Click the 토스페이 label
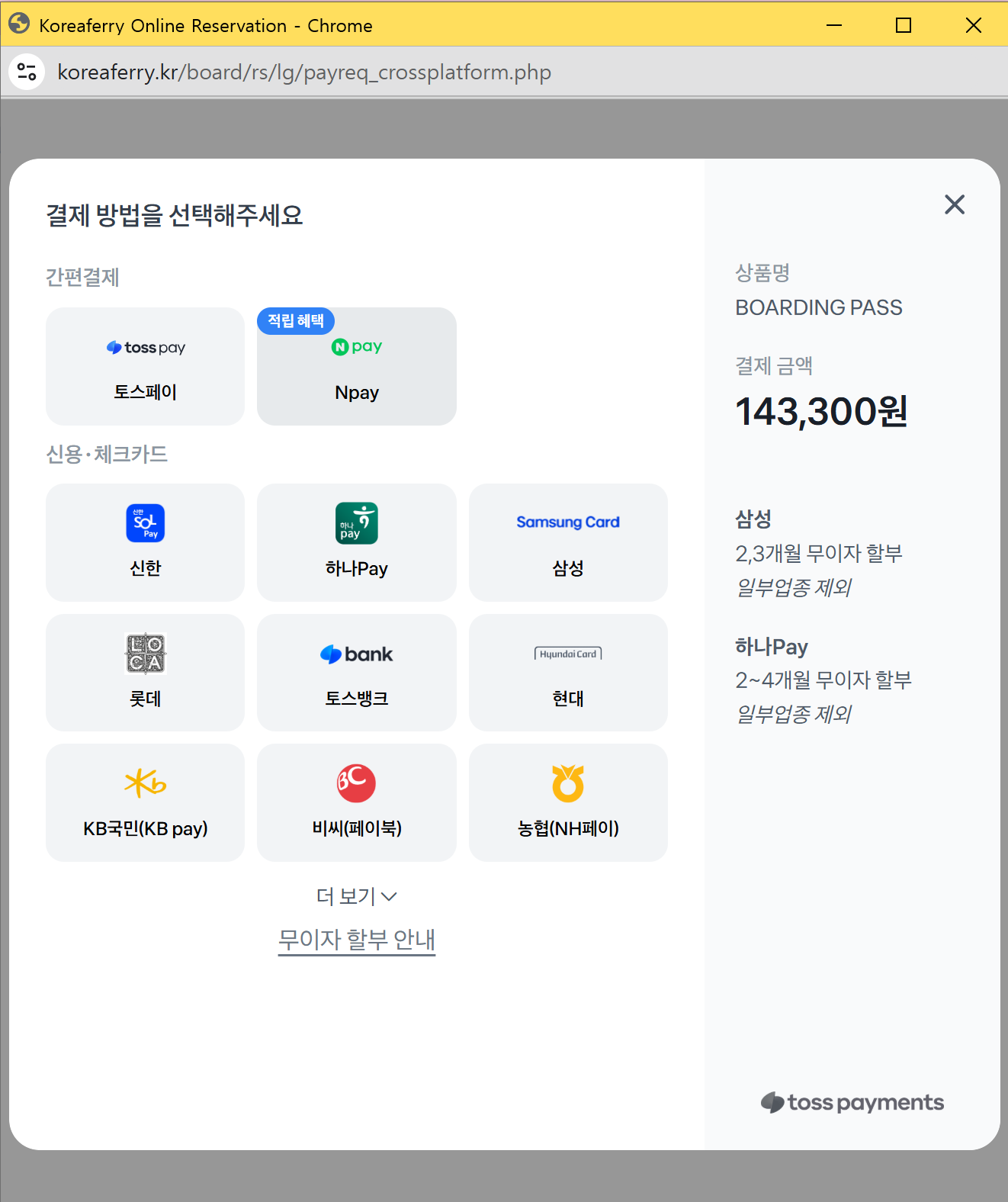 click(x=146, y=392)
